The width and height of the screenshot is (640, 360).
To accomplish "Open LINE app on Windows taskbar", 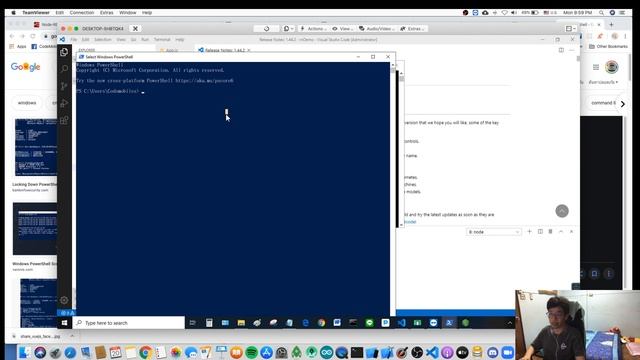I will 369,323.
